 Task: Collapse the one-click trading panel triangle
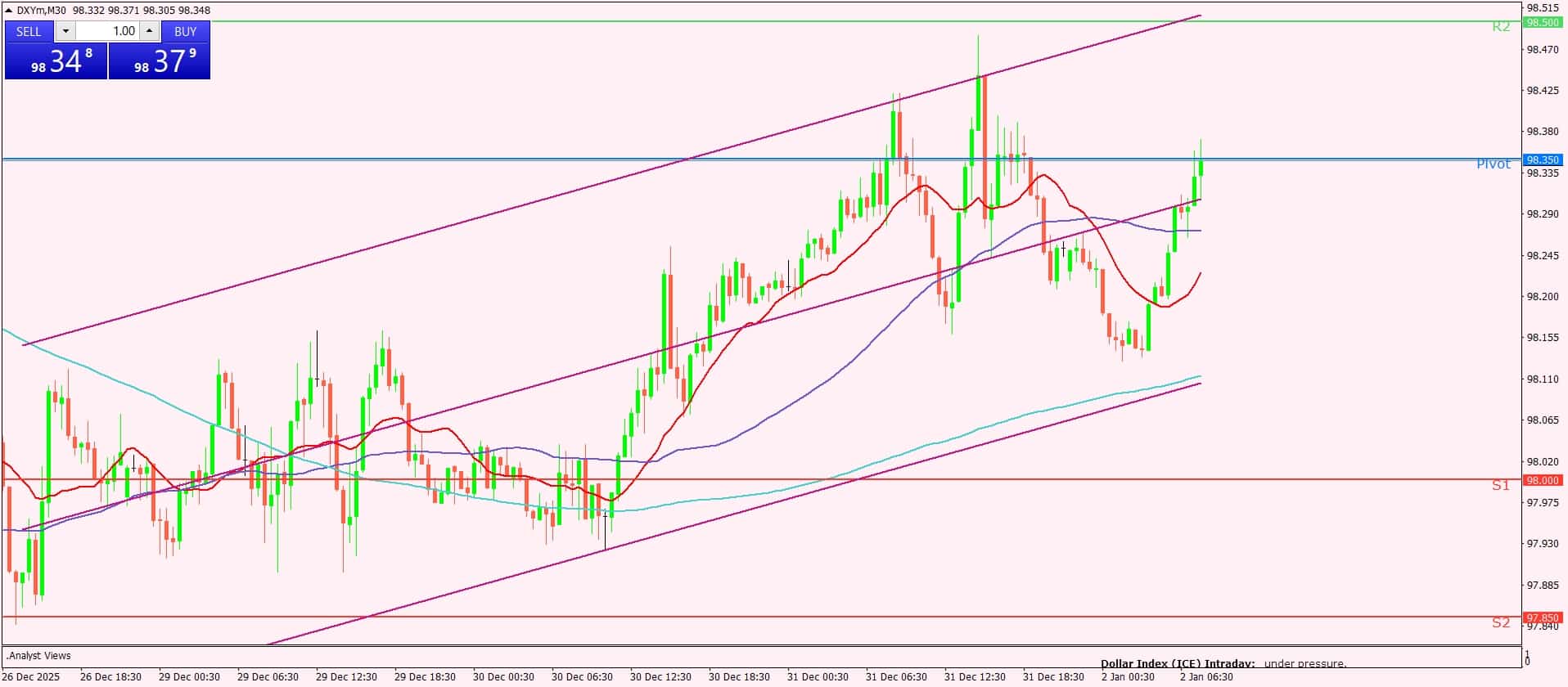(x=9, y=11)
